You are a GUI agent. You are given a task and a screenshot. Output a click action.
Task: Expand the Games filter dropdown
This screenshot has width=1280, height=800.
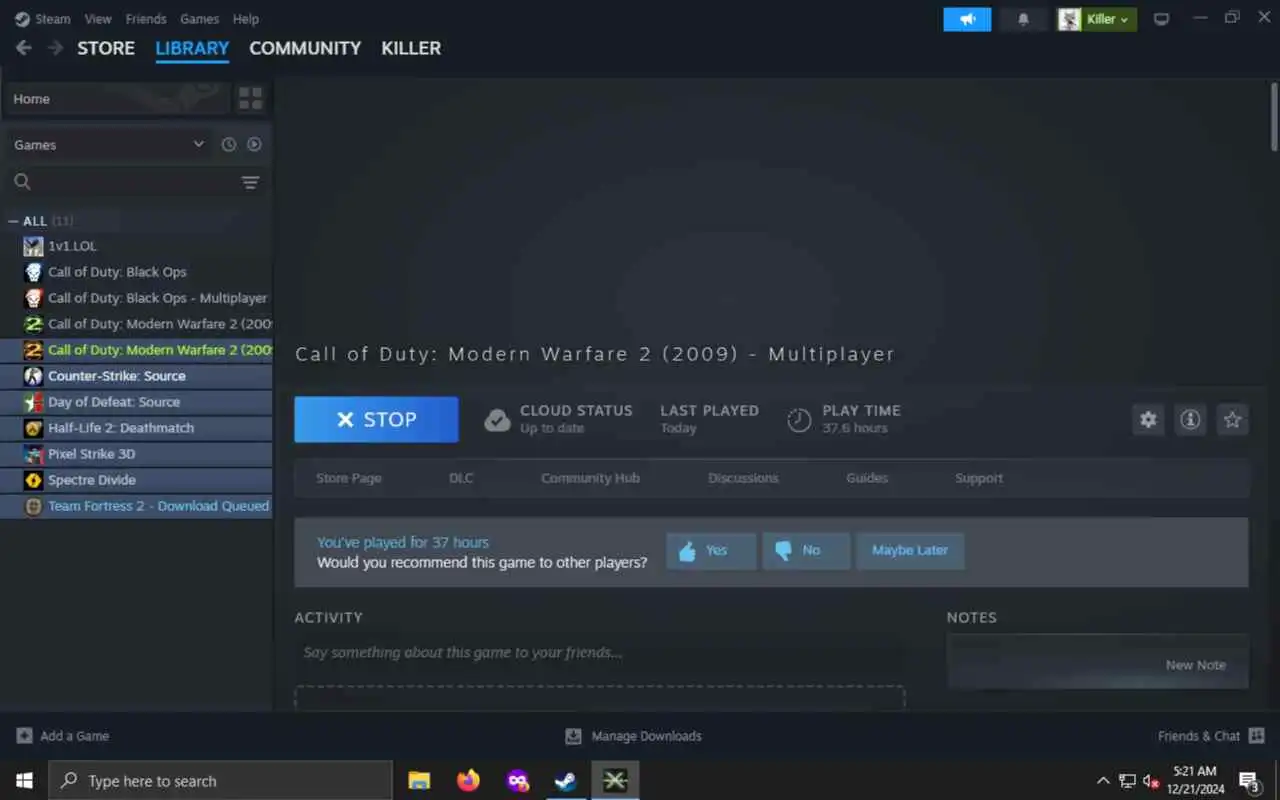[108, 145]
